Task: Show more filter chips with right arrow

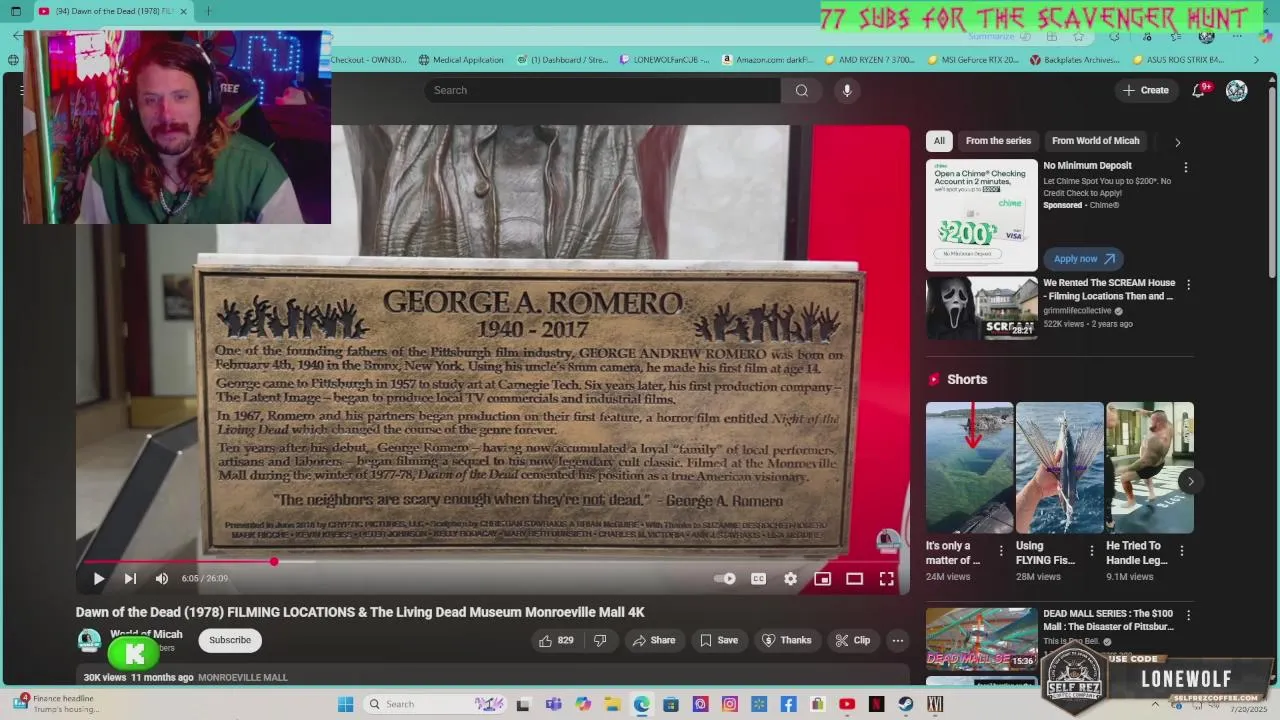Action: (x=1177, y=142)
